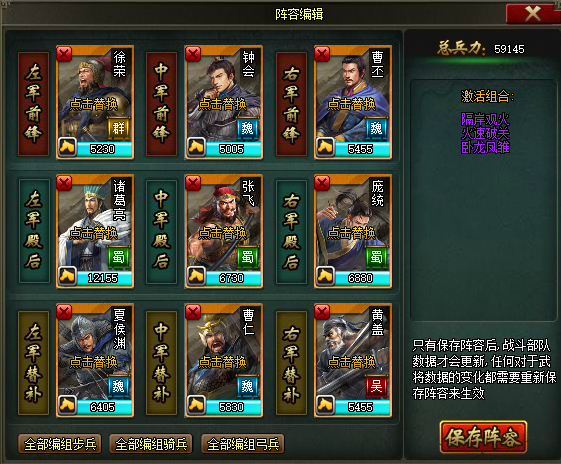
Task: Click the 魏 faction badge on 曹仁's card
Action: coord(248,386)
